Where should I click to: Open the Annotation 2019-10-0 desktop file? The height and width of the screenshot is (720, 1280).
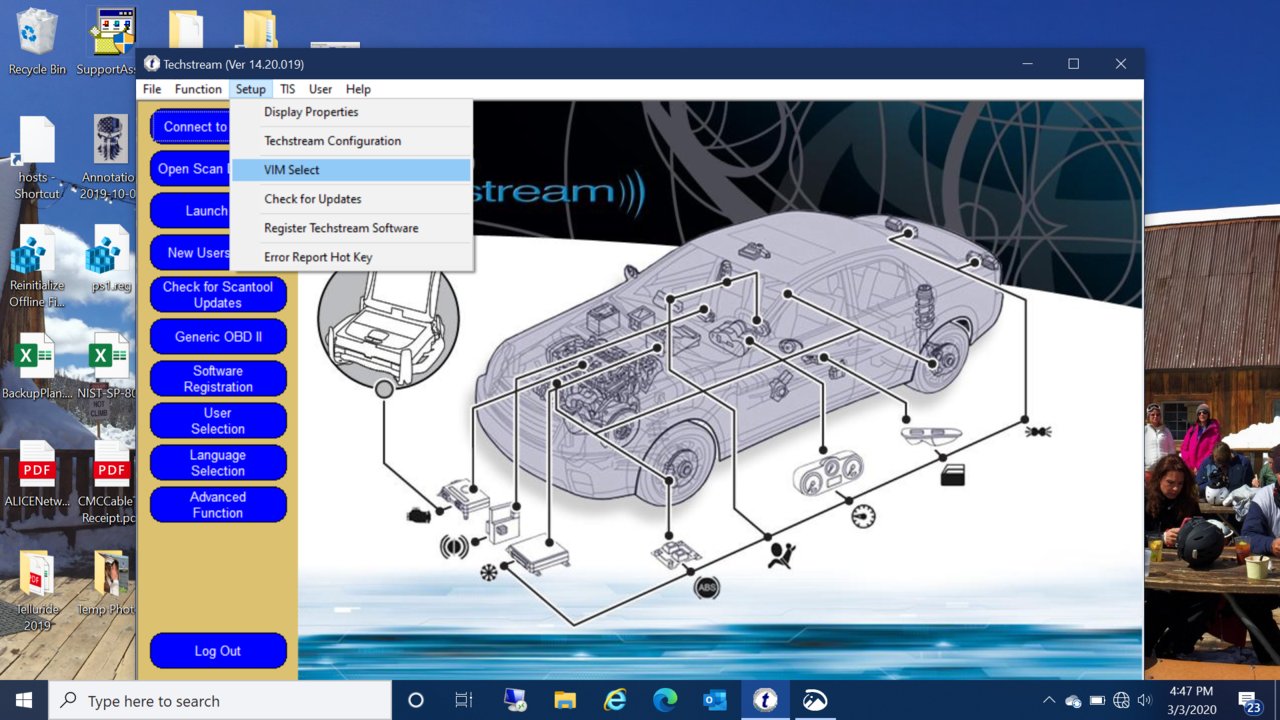pyautogui.click(x=110, y=158)
